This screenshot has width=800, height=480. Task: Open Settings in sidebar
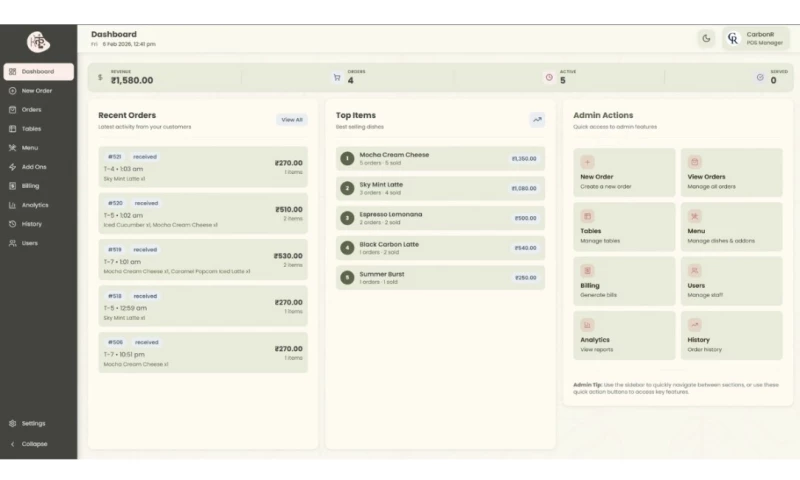(x=39, y=423)
